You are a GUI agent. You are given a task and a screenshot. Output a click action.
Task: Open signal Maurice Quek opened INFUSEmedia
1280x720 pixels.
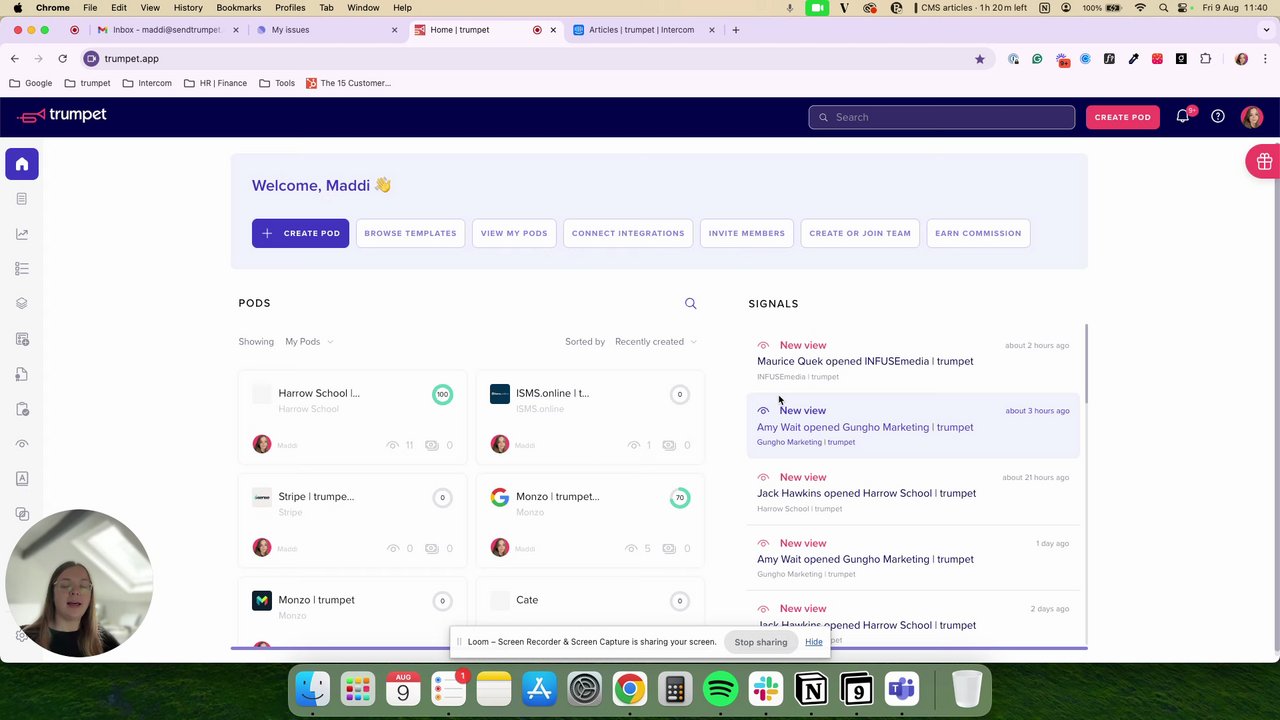[x=913, y=361]
